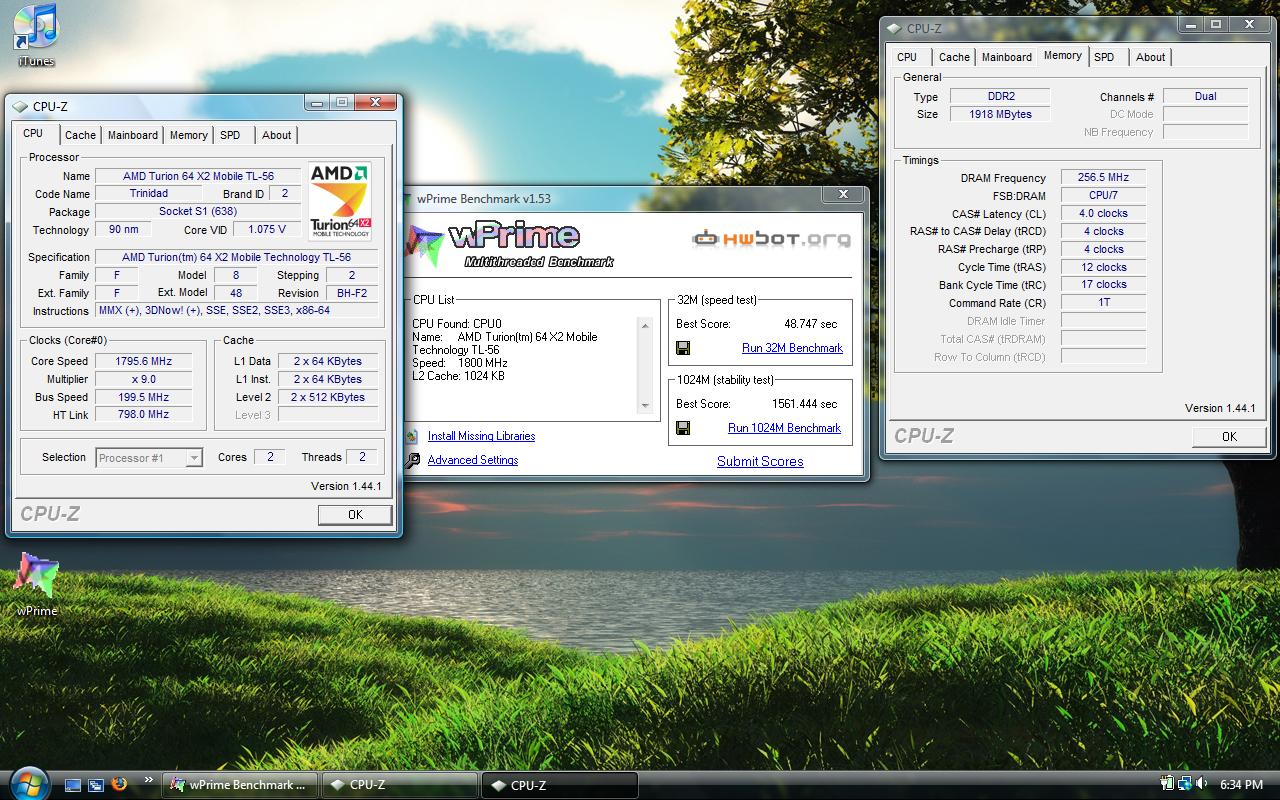Open About tab in left CPU-Z window
1280x800 pixels.
[x=277, y=136]
